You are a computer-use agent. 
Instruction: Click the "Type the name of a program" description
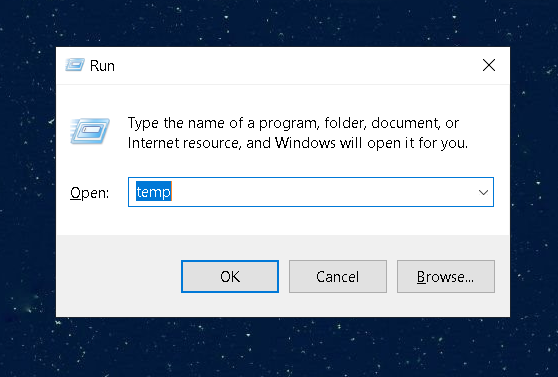tap(298, 133)
